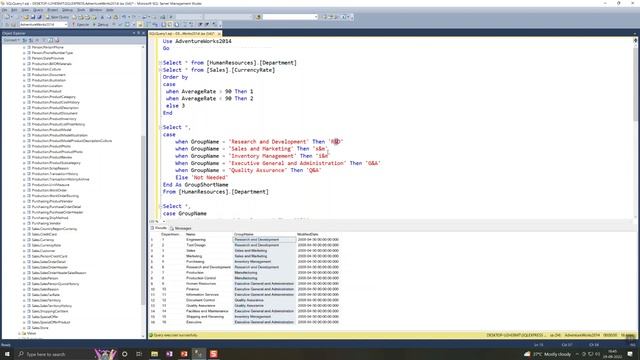The image size is (640, 360).
Task: Select Production.WorkOrder table in tree
Action: coord(49,190)
